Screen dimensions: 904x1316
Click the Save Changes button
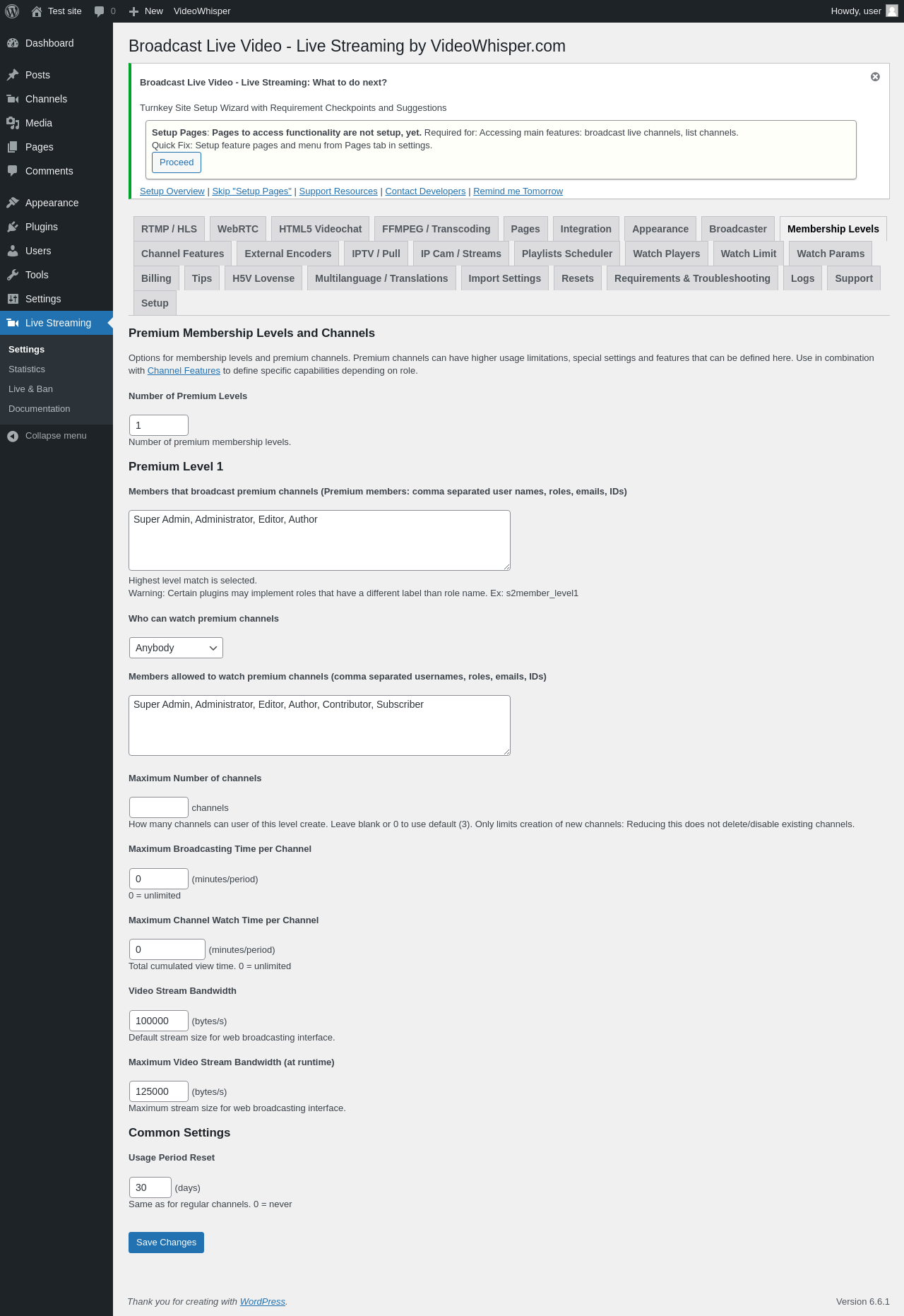pyautogui.click(x=166, y=1243)
